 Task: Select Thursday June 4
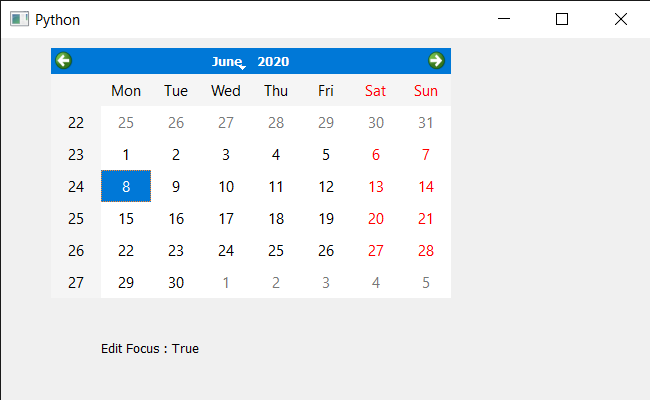276,155
